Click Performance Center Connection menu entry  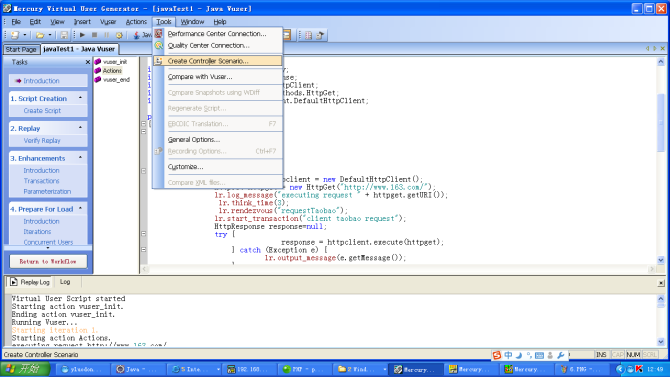(x=217, y=34)
